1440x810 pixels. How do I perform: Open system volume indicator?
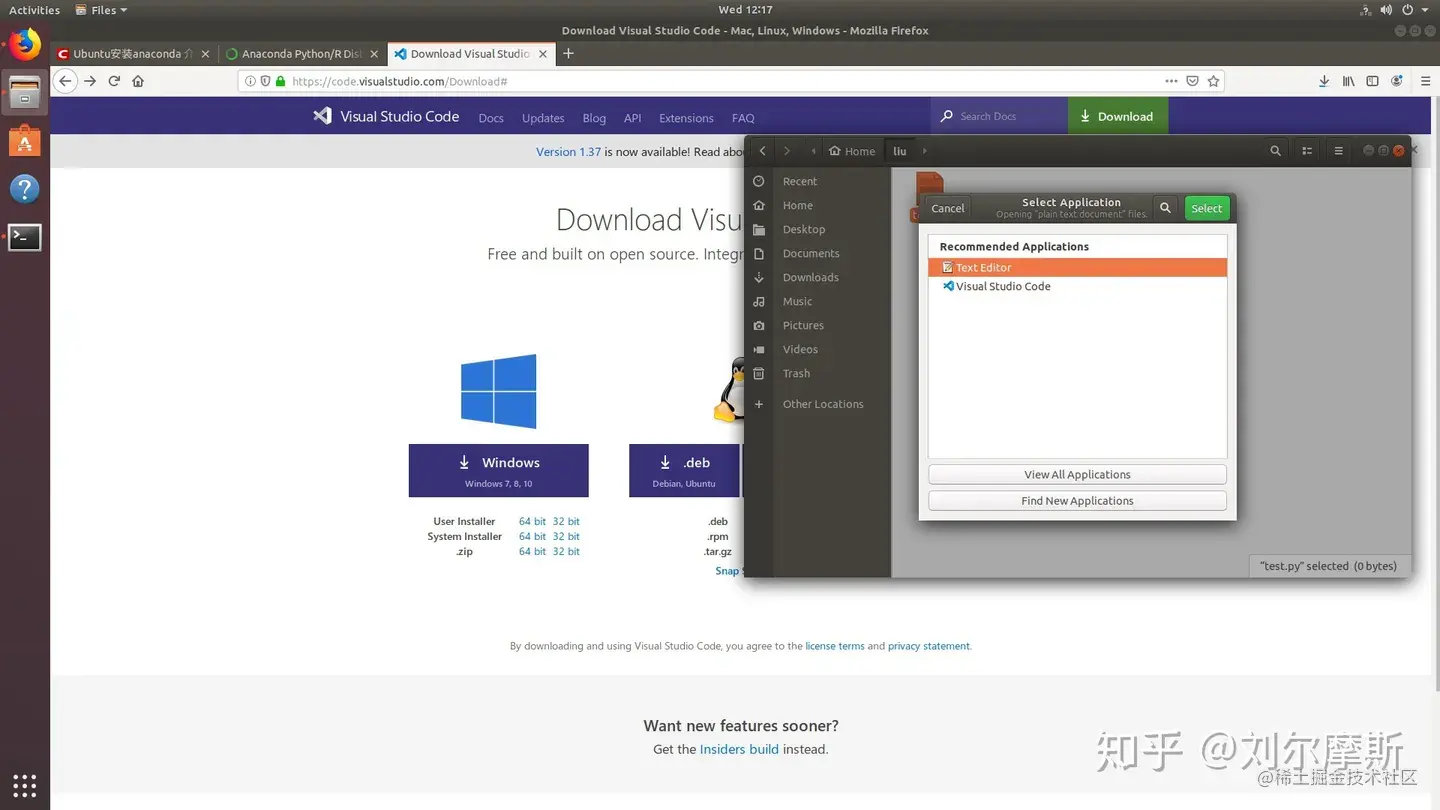[1386, 10]
